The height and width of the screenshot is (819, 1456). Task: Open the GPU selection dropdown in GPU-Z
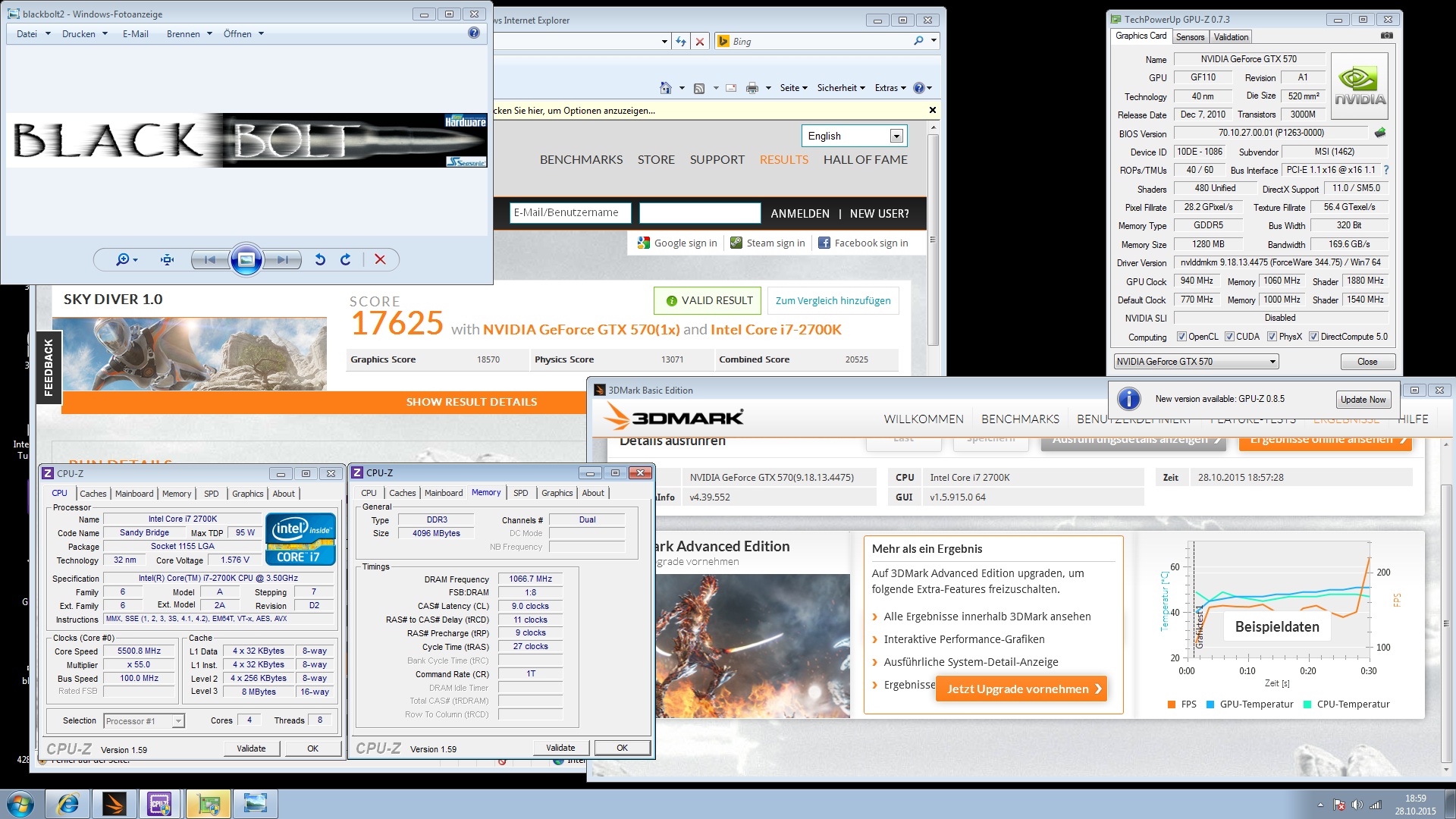[x=1196, y=362]
